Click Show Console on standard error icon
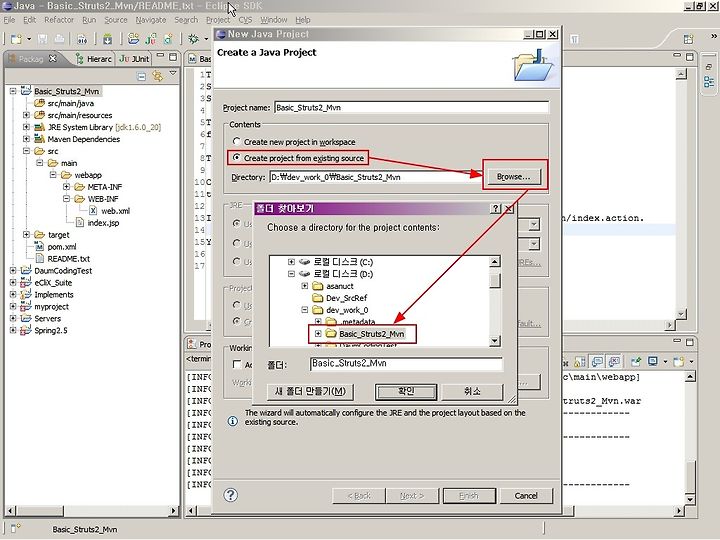720x540 pixels. pyautogui.click(x=614, y=362)
